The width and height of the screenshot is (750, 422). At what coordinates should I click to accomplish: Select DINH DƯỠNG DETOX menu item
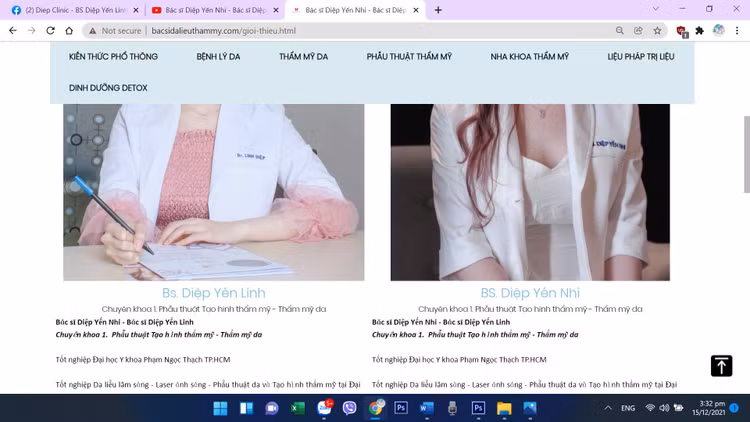108,88
